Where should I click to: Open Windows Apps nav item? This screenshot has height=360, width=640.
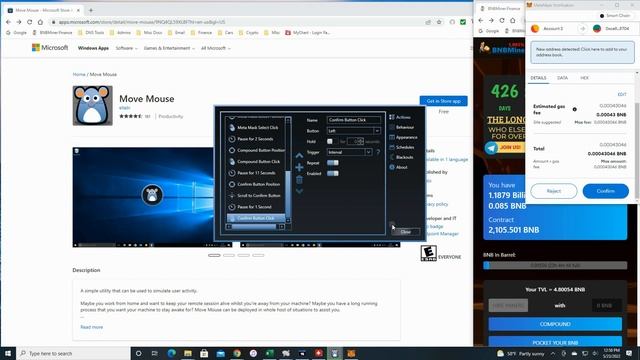click(x=93, y=48)
